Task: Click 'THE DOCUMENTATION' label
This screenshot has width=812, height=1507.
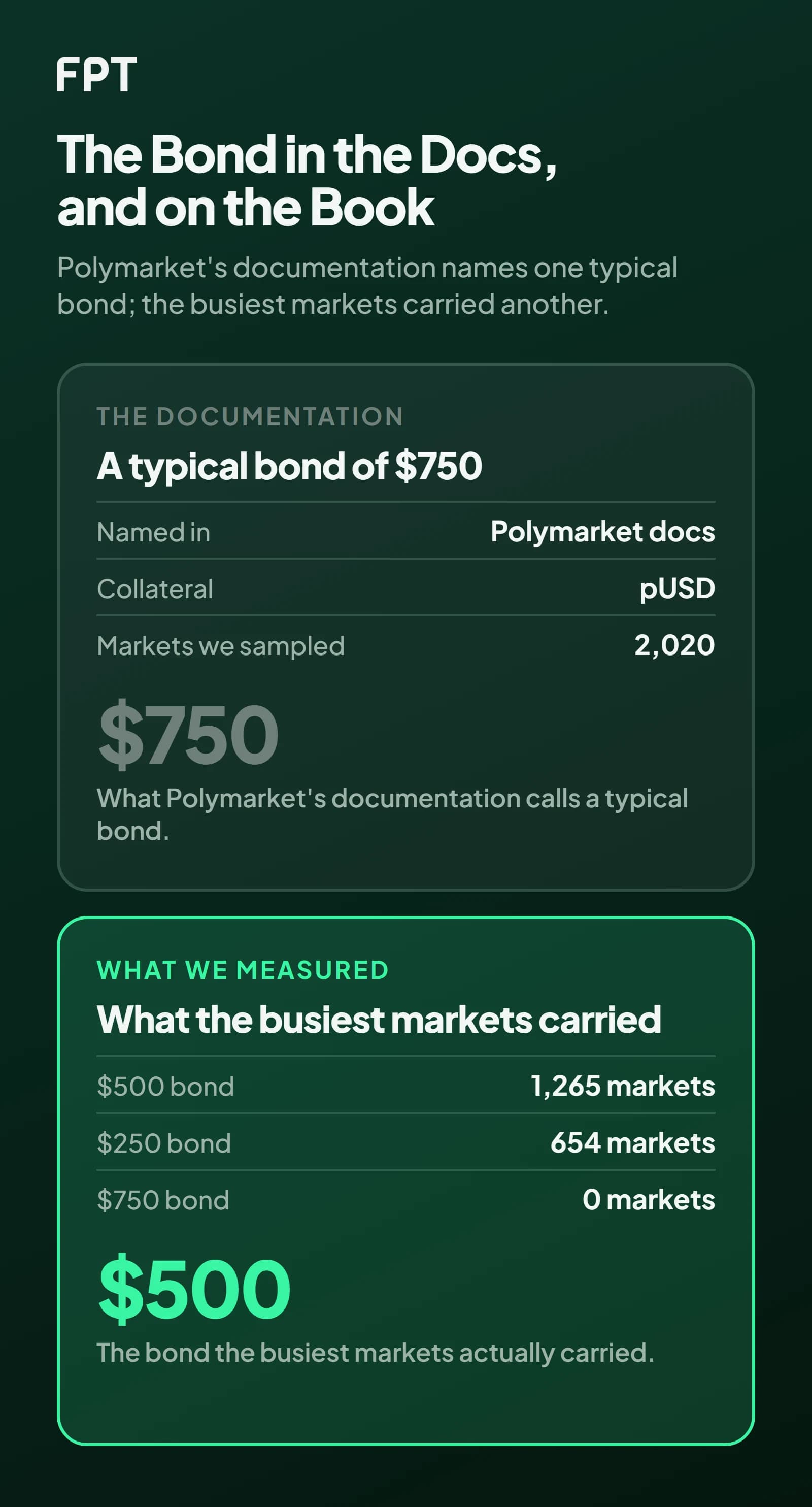Action: pos(250,416)
